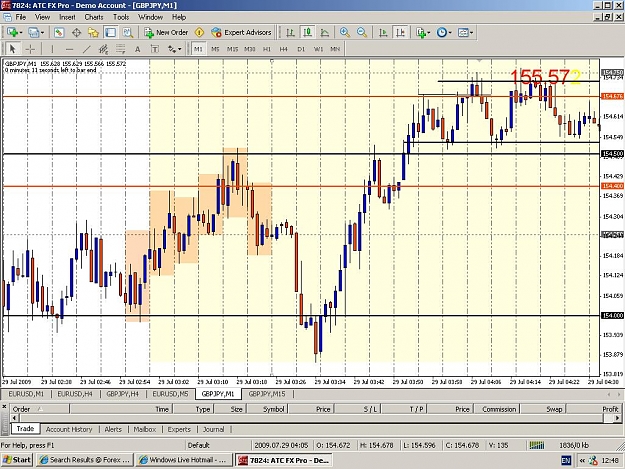The width and height of the screenshot is (625, 469).
Task: Open the Window menu
Action: pyautogui.click(x=150, y=17)
